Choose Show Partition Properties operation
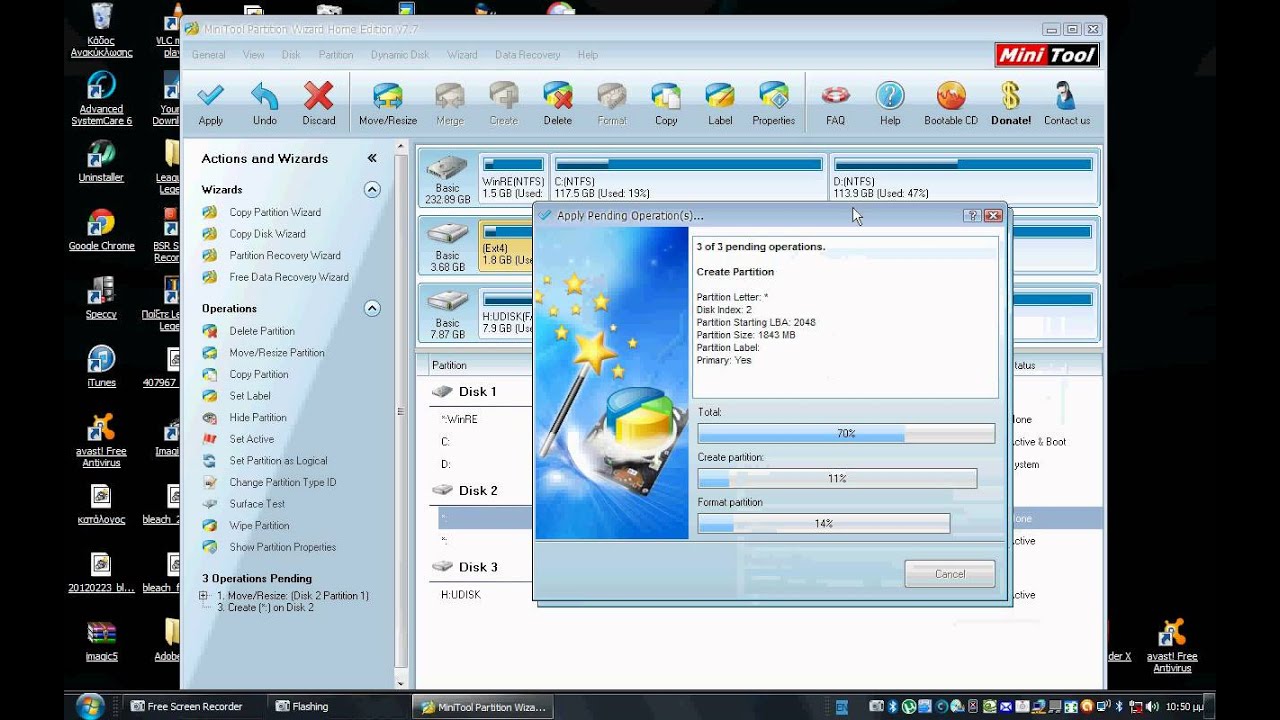 [283, 547]
